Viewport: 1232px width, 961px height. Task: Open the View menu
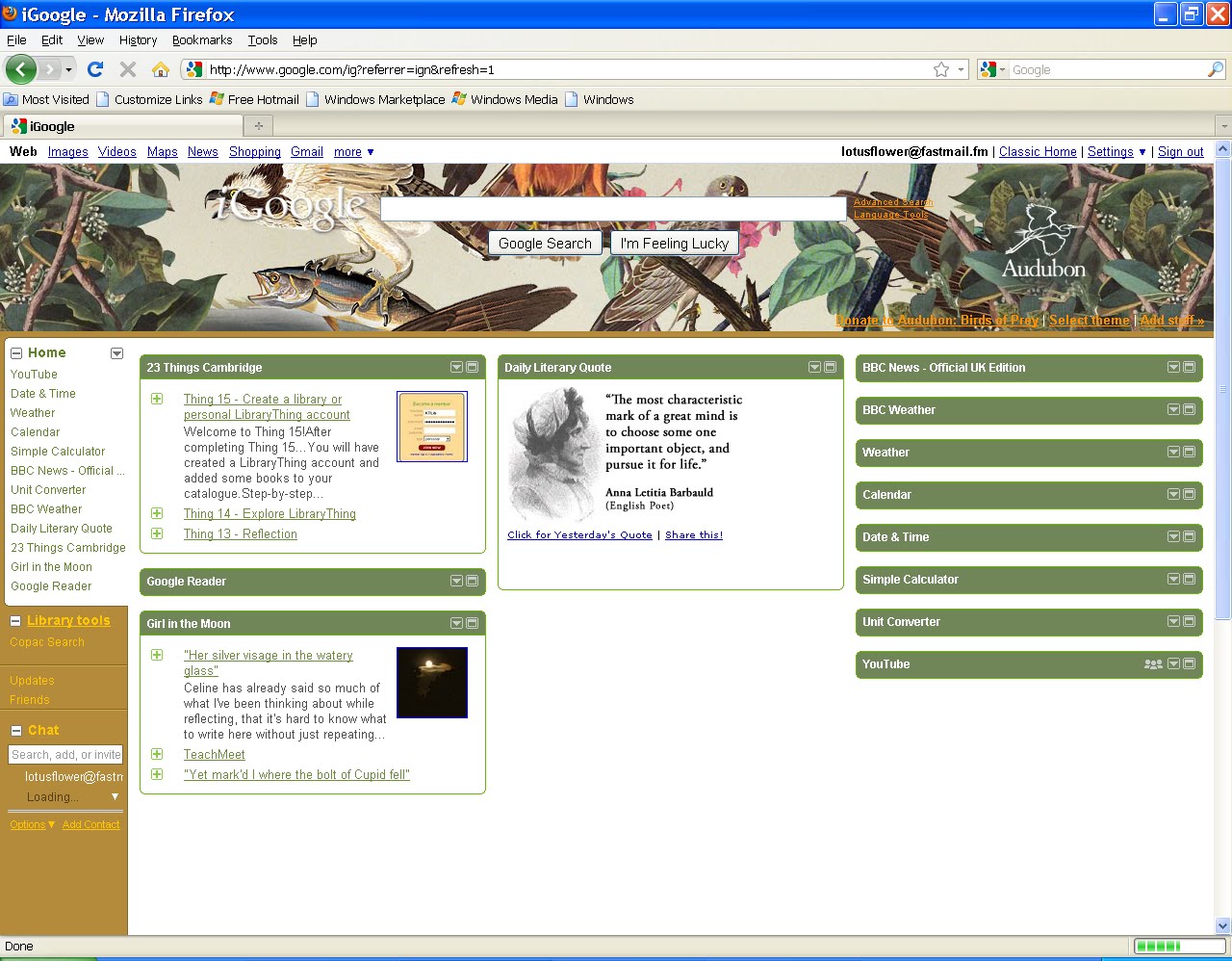pyautogui.click(x=90, y=39)
